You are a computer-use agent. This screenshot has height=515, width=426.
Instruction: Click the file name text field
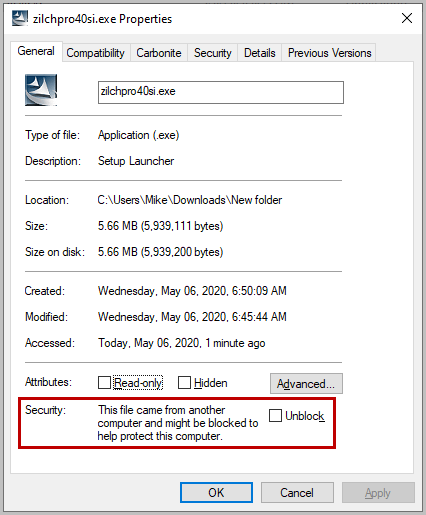click(221, 92)
